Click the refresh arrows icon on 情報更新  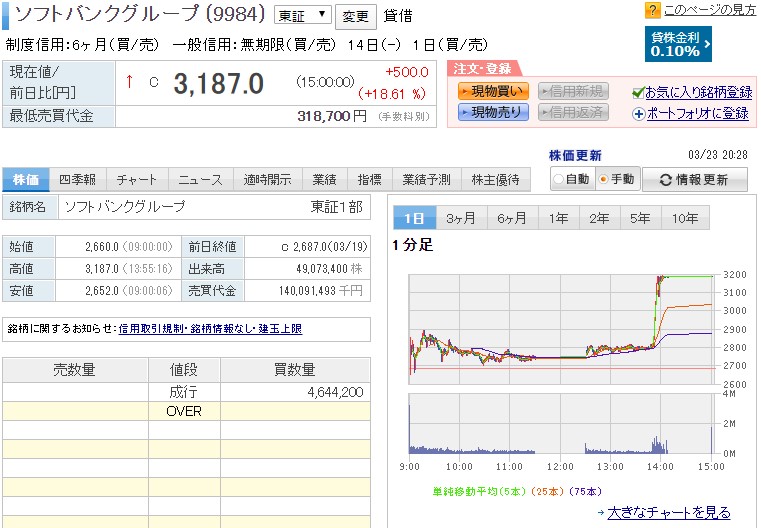665,180
